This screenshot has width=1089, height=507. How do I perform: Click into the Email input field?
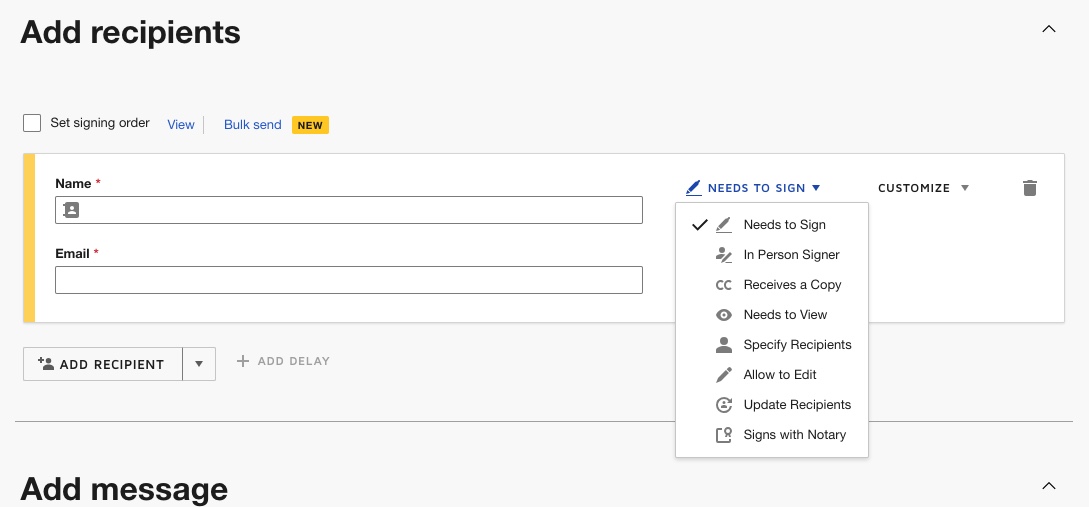click(x=349, y=280)
